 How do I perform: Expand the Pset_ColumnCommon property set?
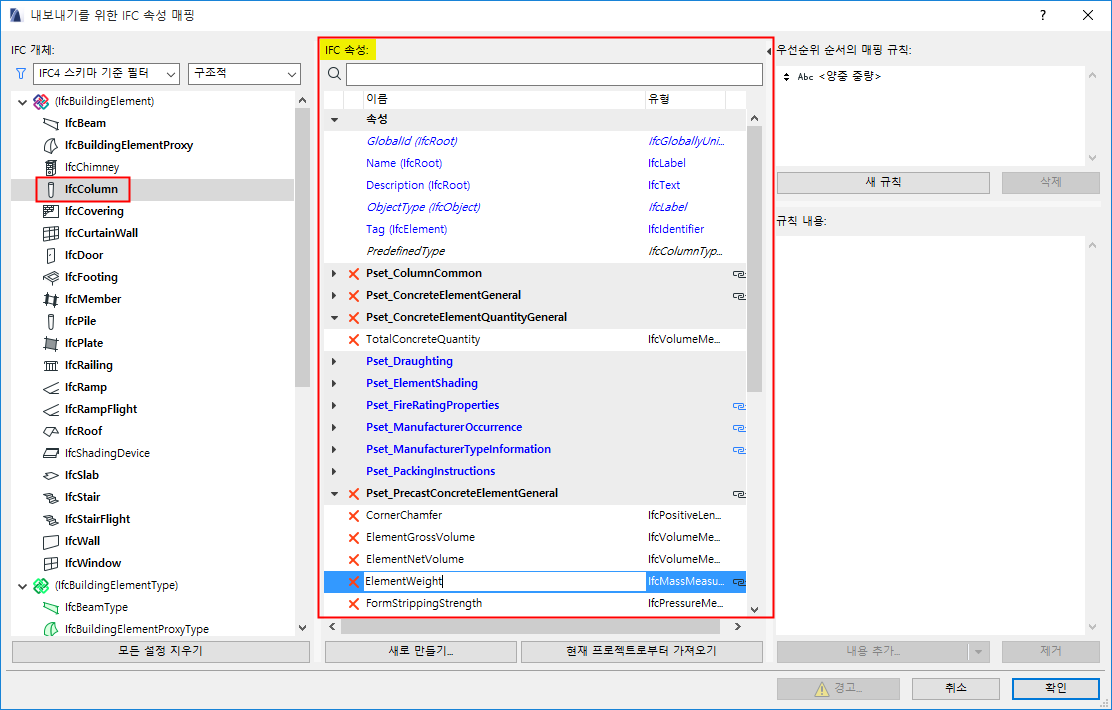coord(335,274)
